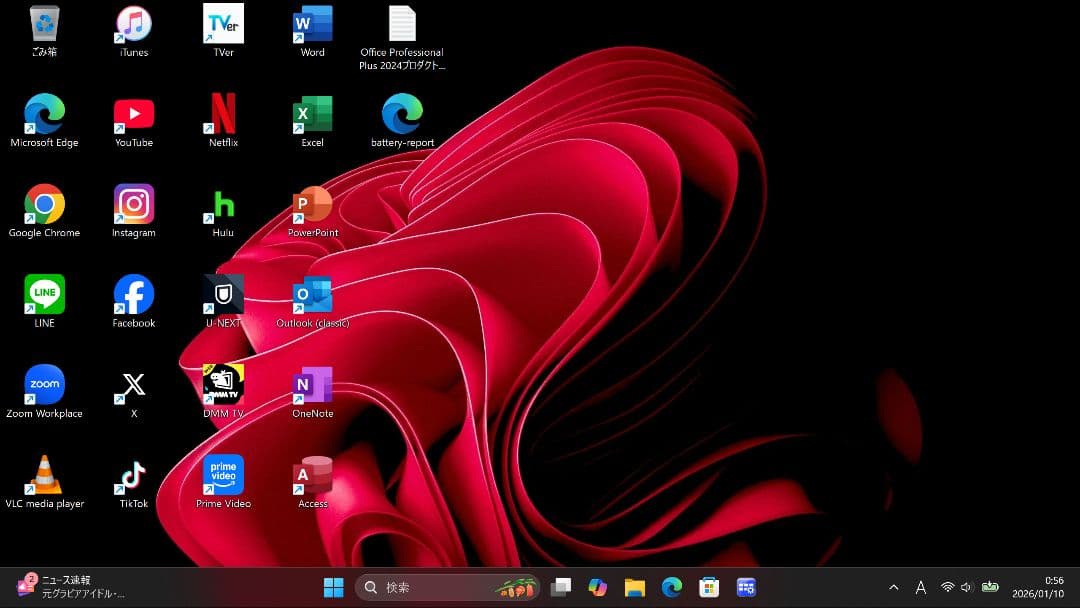The width and height of the screenshot is (1080, 608).
Task: Open the Windows Start menu
Action: (333, 587)
